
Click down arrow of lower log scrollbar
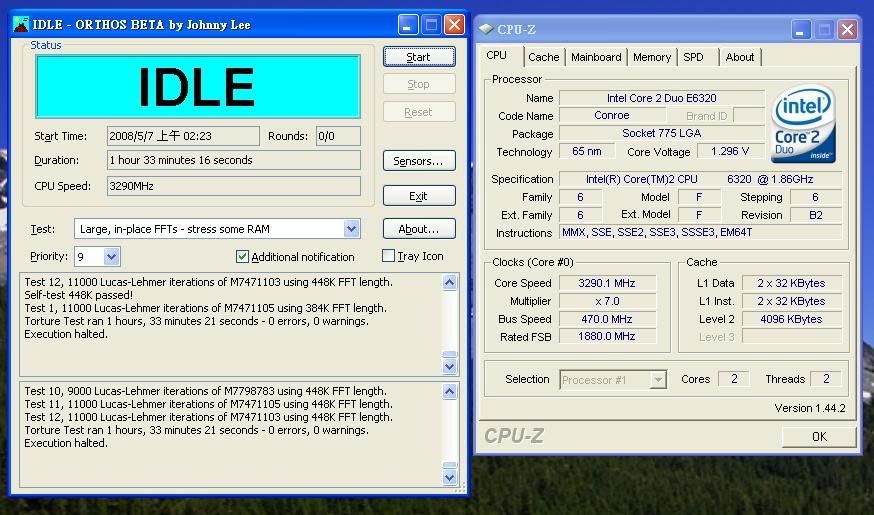449,478
